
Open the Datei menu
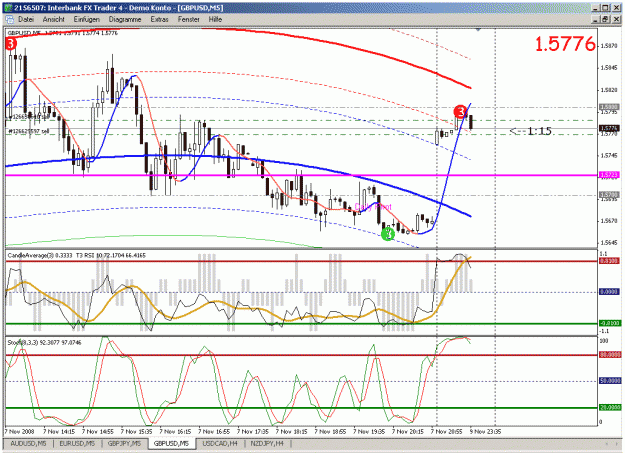(x=26, y=19)
